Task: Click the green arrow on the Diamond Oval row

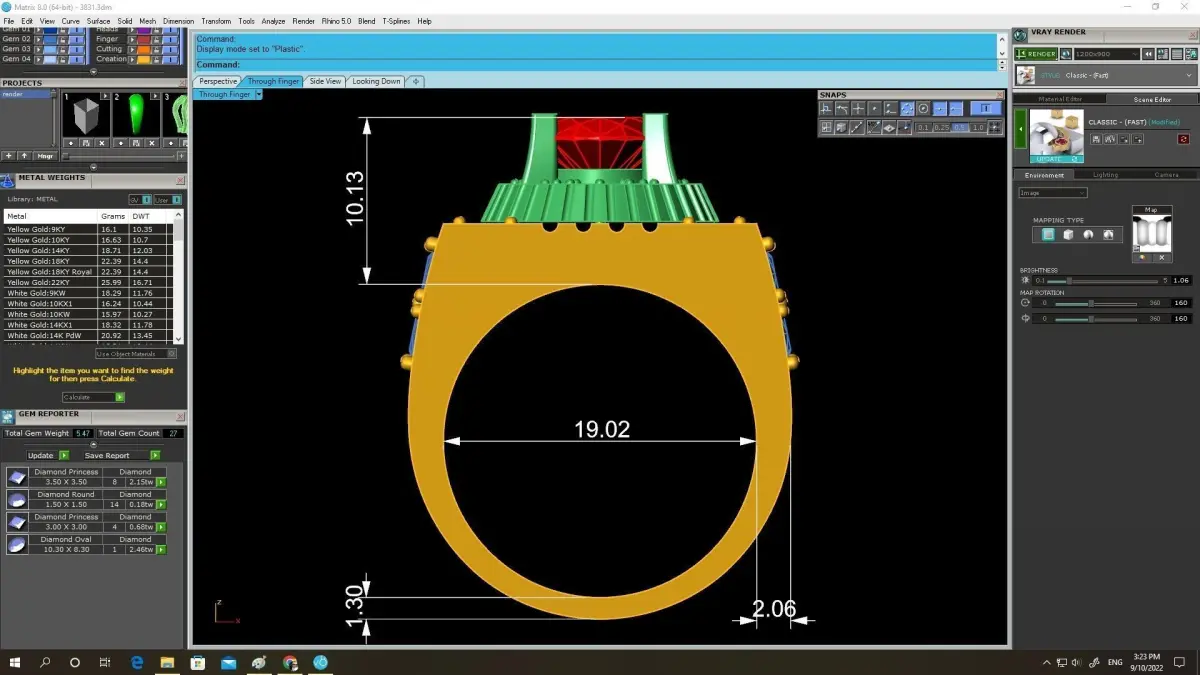Action: [161, 549]
